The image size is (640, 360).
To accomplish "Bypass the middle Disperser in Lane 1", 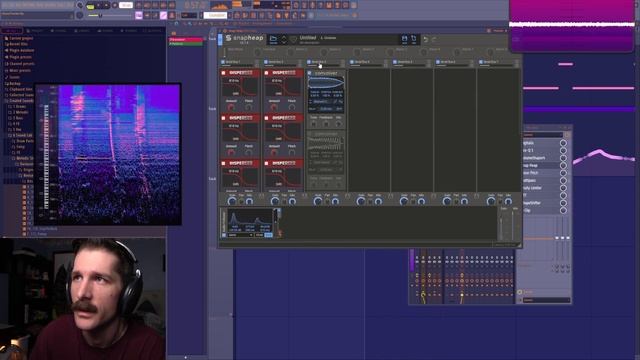I will click(223, 118).
